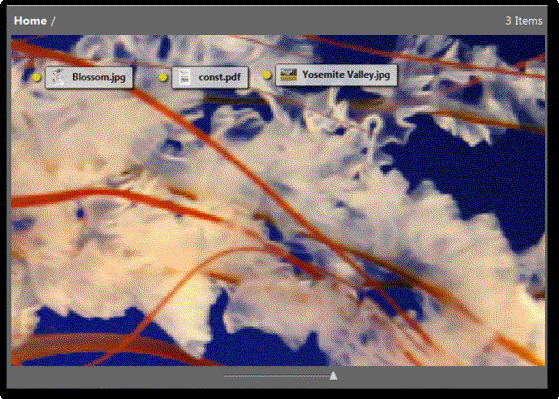Image resolution: width=559 pixels, height=399 pixels.
Task: Click the 3 Items counter
Action: pos(524,21)
